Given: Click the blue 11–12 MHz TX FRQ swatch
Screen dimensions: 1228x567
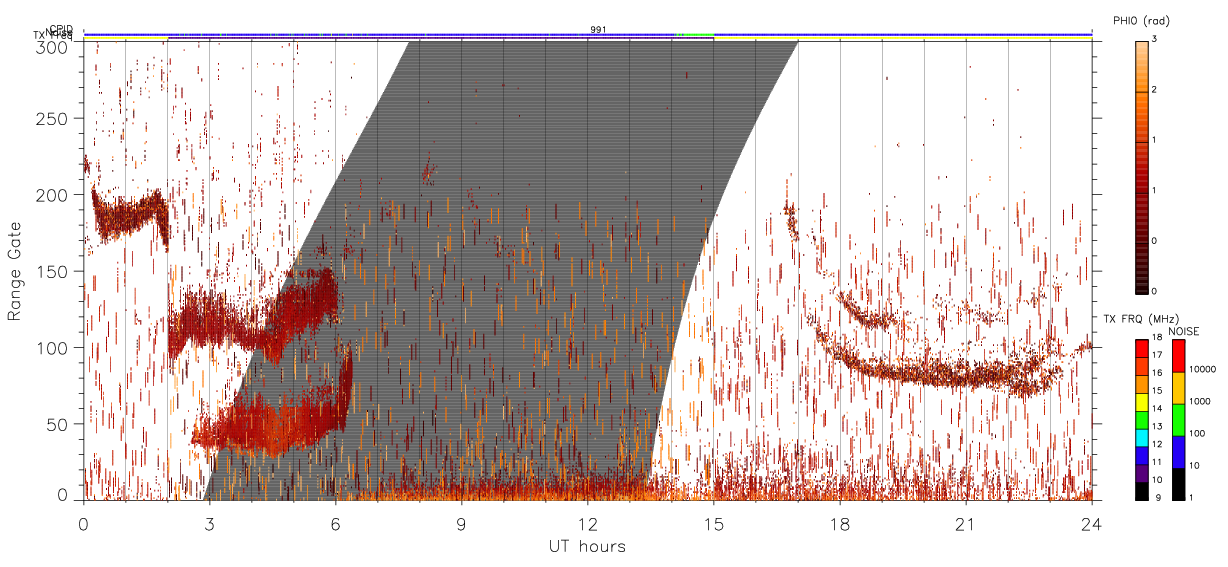Looking at the screenshot, I should [x=1142, y=456].
